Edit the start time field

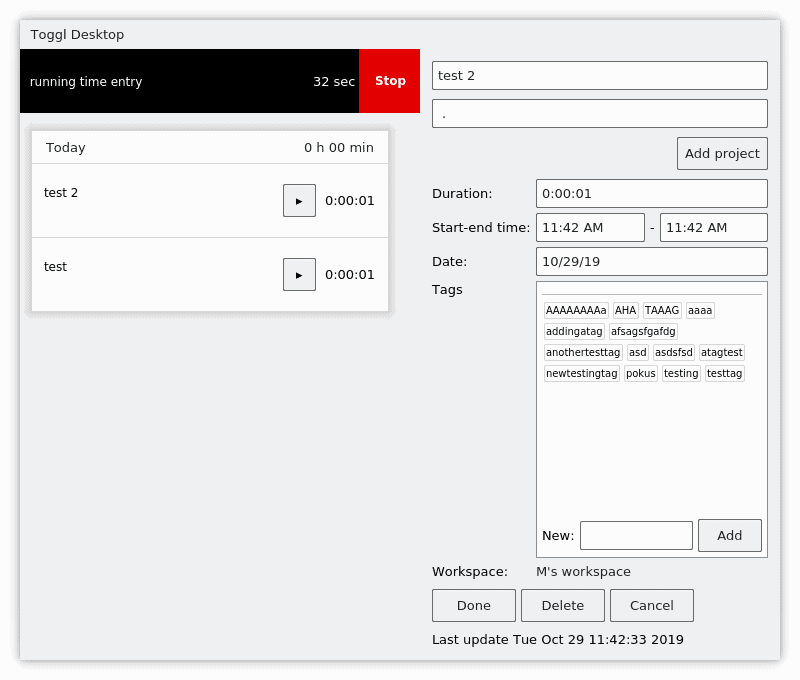pyautogui.click(x=590, y=228)
